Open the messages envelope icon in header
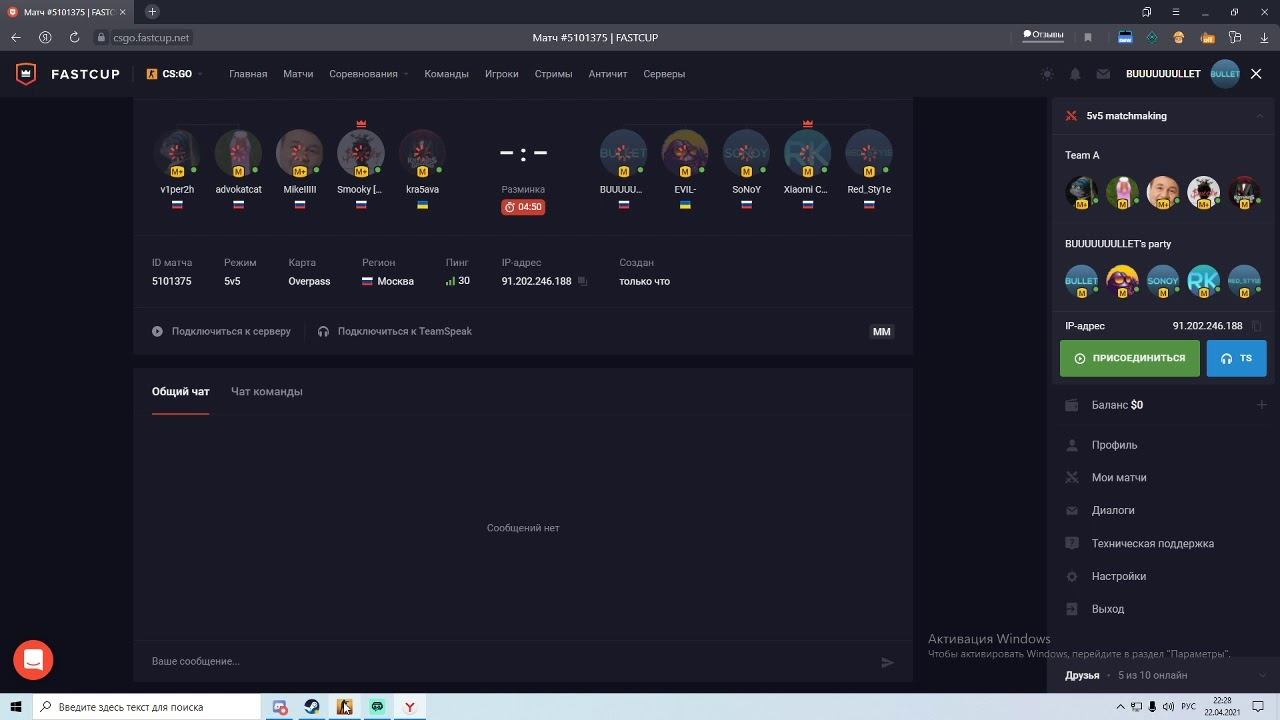1280x720 pixels. tap(1103, 74)
